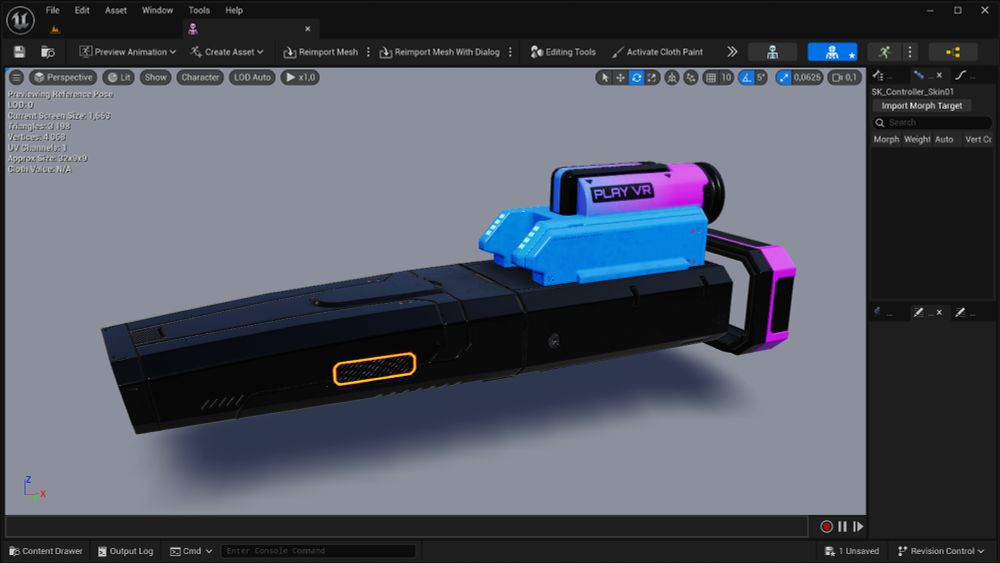Sort by Morph column header
Image resolution: width=1000 pixels, height=563 pixels.
(x=886, y=139)
